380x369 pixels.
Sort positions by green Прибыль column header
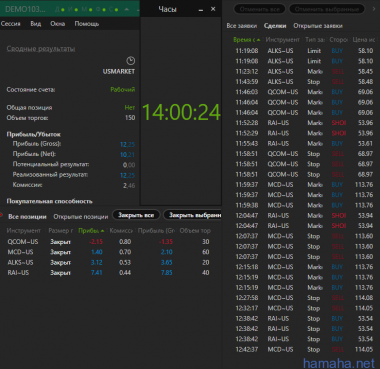point(91,231)
